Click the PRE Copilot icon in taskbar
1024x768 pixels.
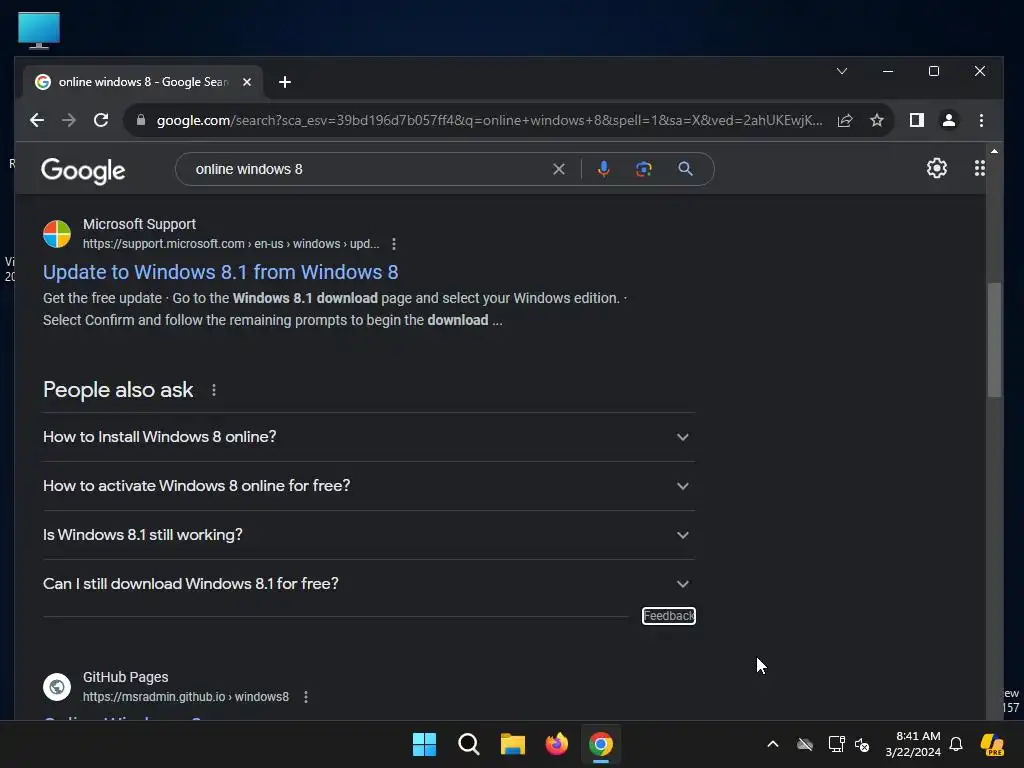[993, 744]
